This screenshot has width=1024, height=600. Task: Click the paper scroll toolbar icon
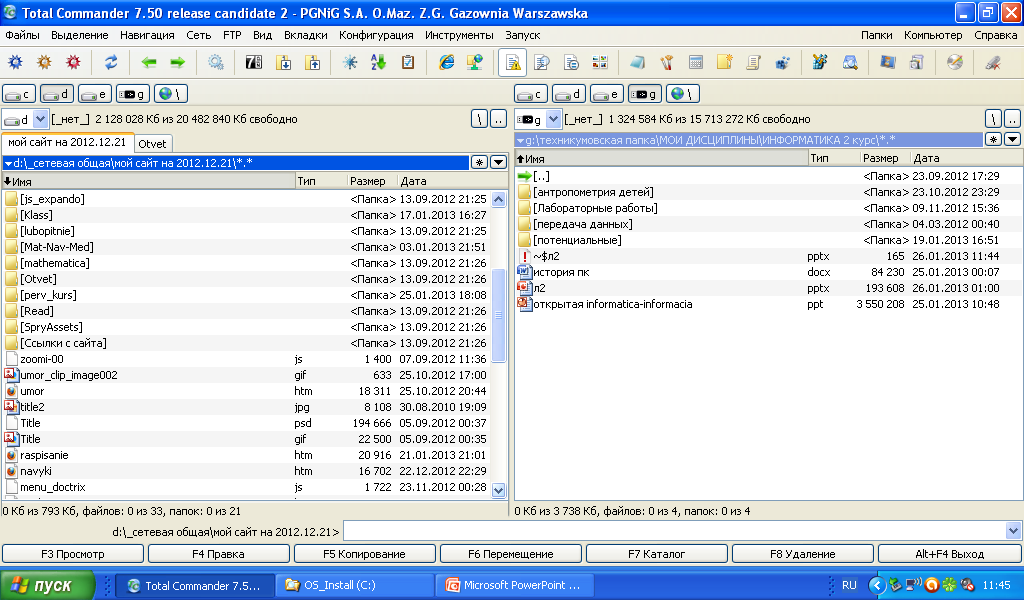pyautogui.click(x=753, y=63)
